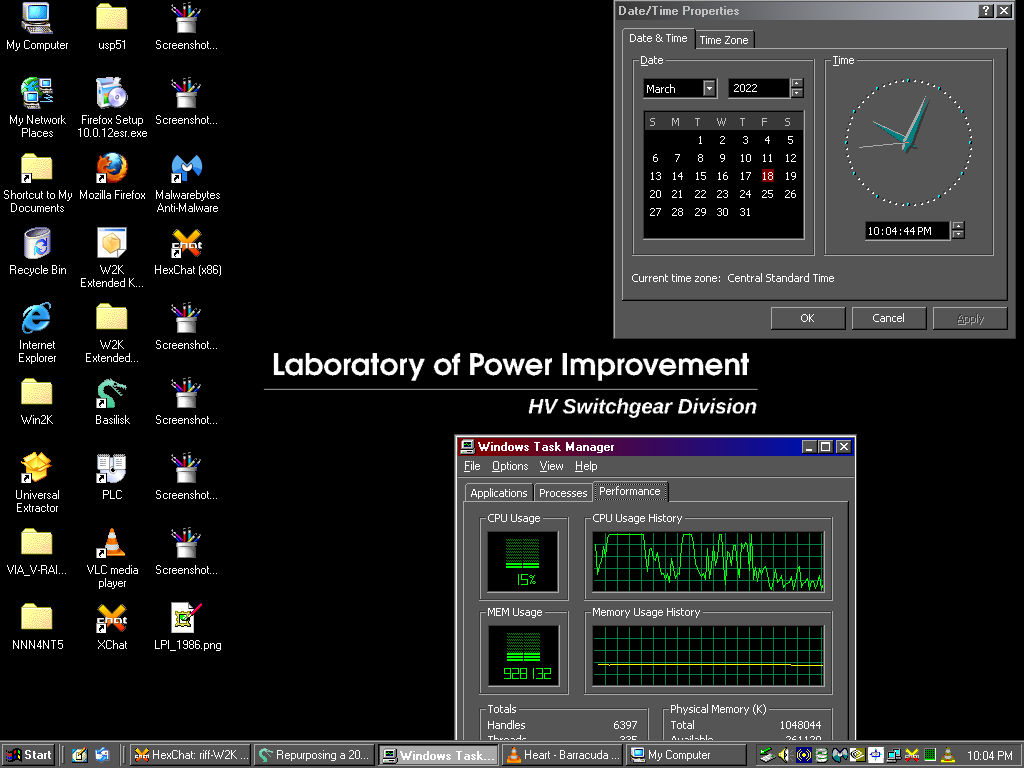Viewport: 1024px width, 768px height.
Task: Select March 25 in the calendar
Action: pyautogui.click(x=767, y=194)
